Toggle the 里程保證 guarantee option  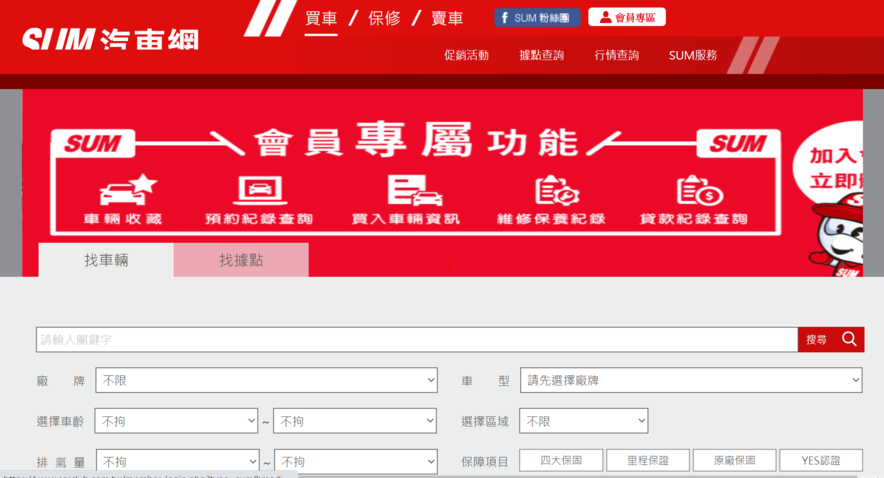[x=648, y=461]
